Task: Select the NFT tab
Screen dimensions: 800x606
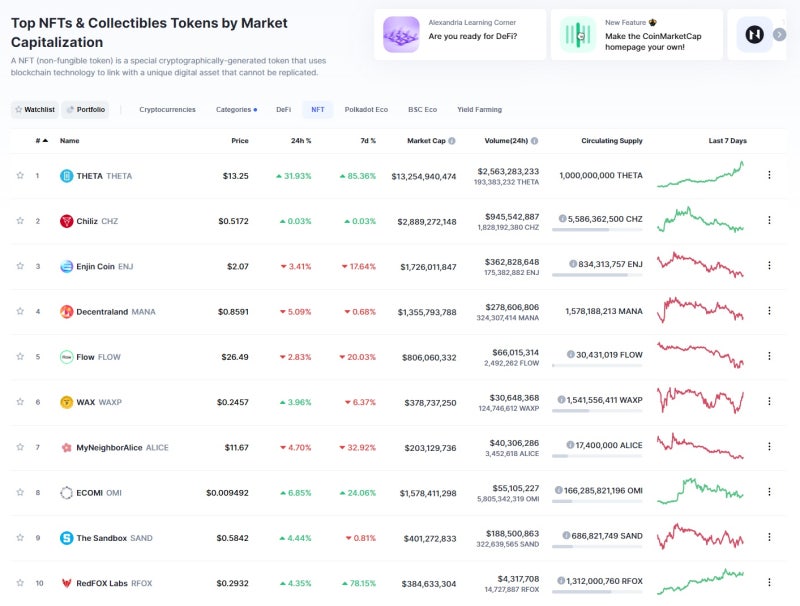Action: tap(318, 110)
